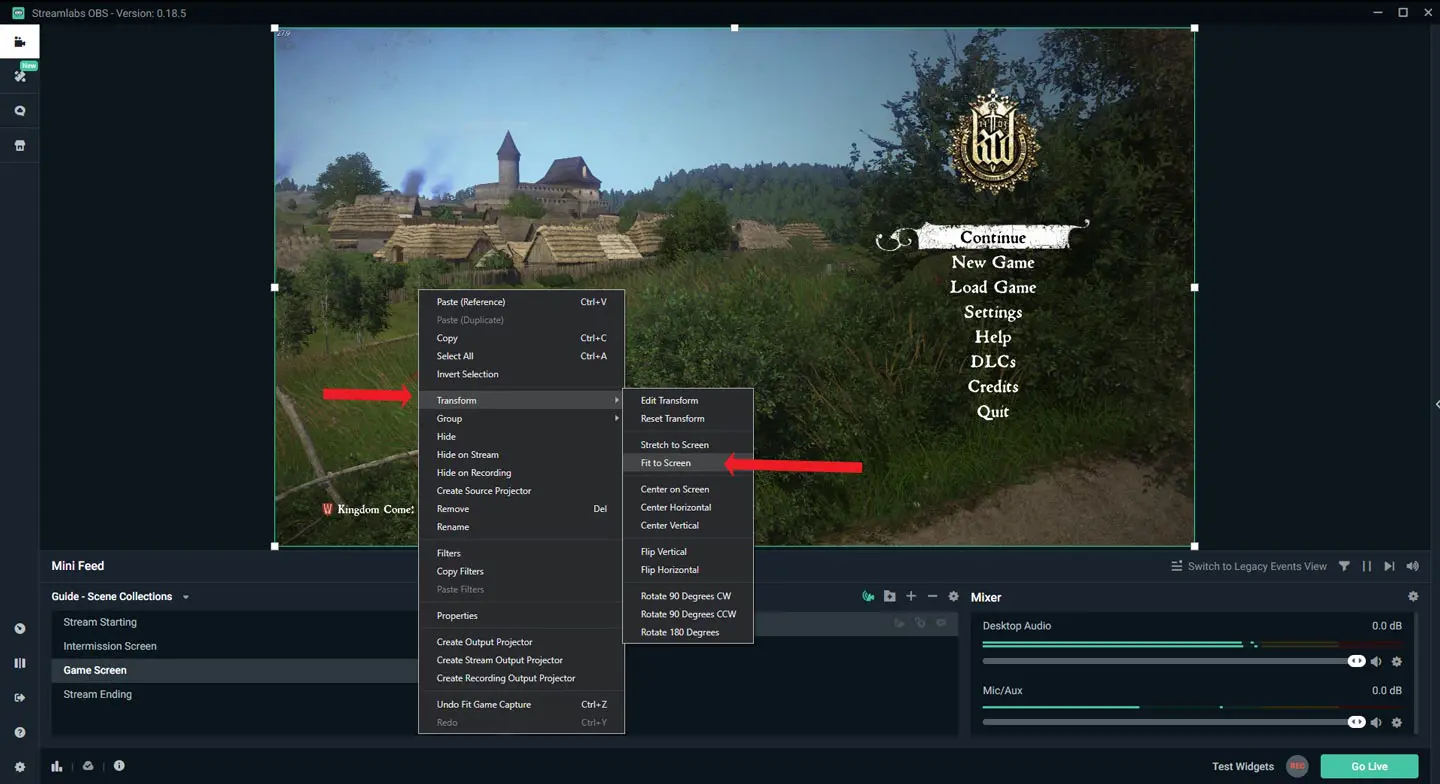Open the Dashboard icon in sidebar

[19, 629]
